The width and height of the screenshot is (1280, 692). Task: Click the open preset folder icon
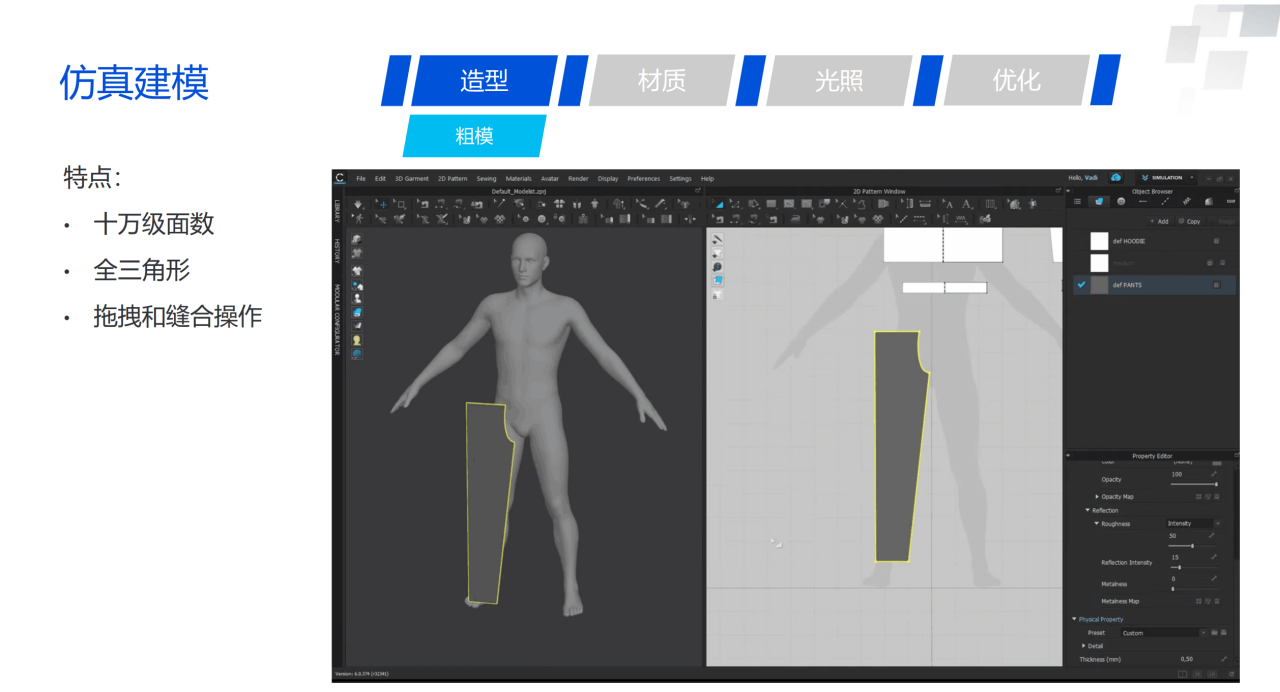pyautogui.click(x=1214, y=633)
